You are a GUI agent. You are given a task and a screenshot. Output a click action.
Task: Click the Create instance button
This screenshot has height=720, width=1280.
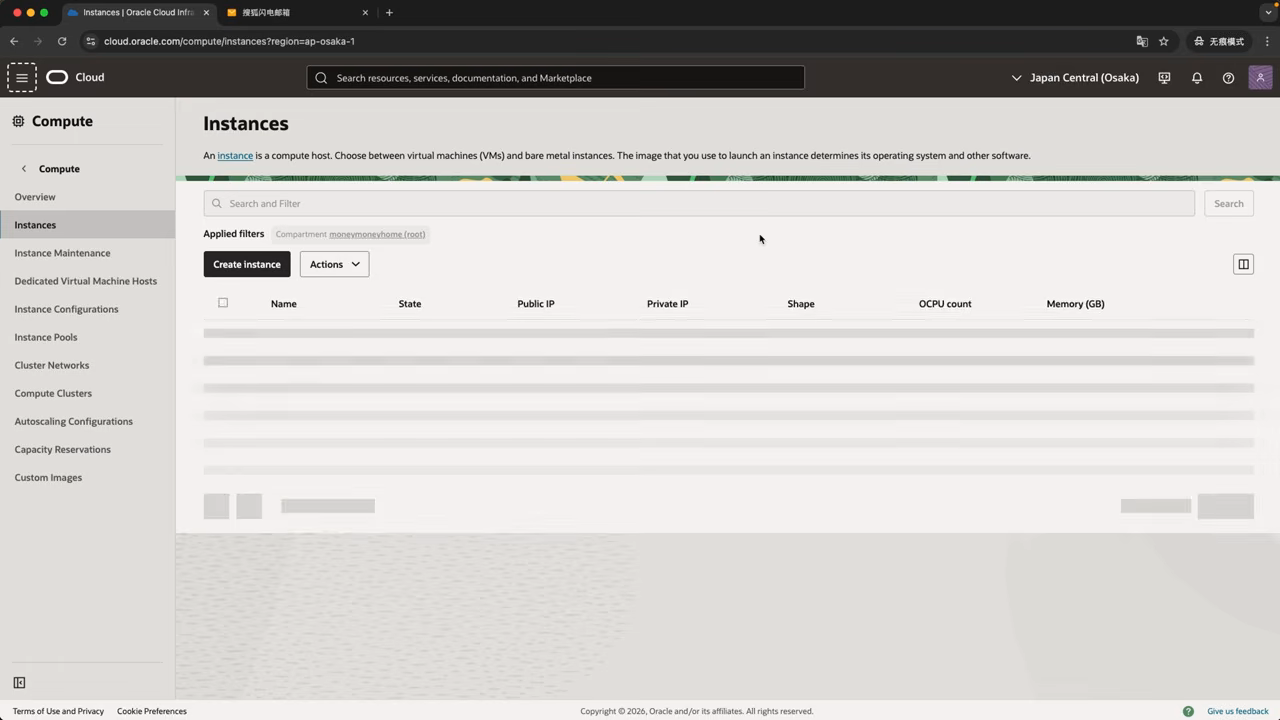pyautogui.click(x=247, y=264)
